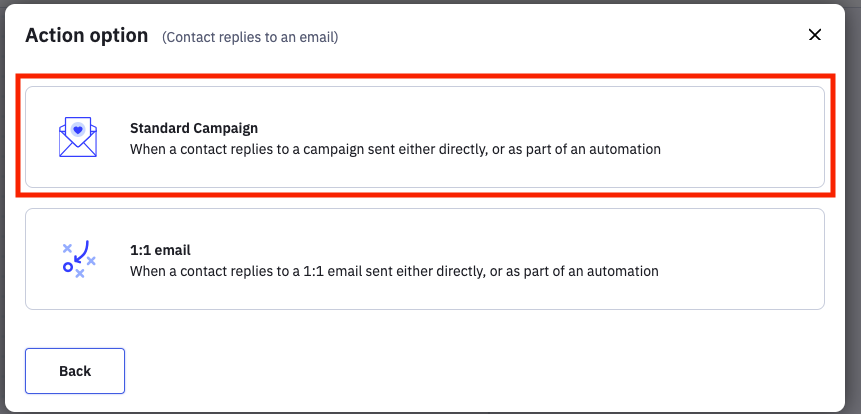The height and width of the screenshot is (414, 861).
Task: Click the dimmed backdrop outside the dialog
Action: 853,220
